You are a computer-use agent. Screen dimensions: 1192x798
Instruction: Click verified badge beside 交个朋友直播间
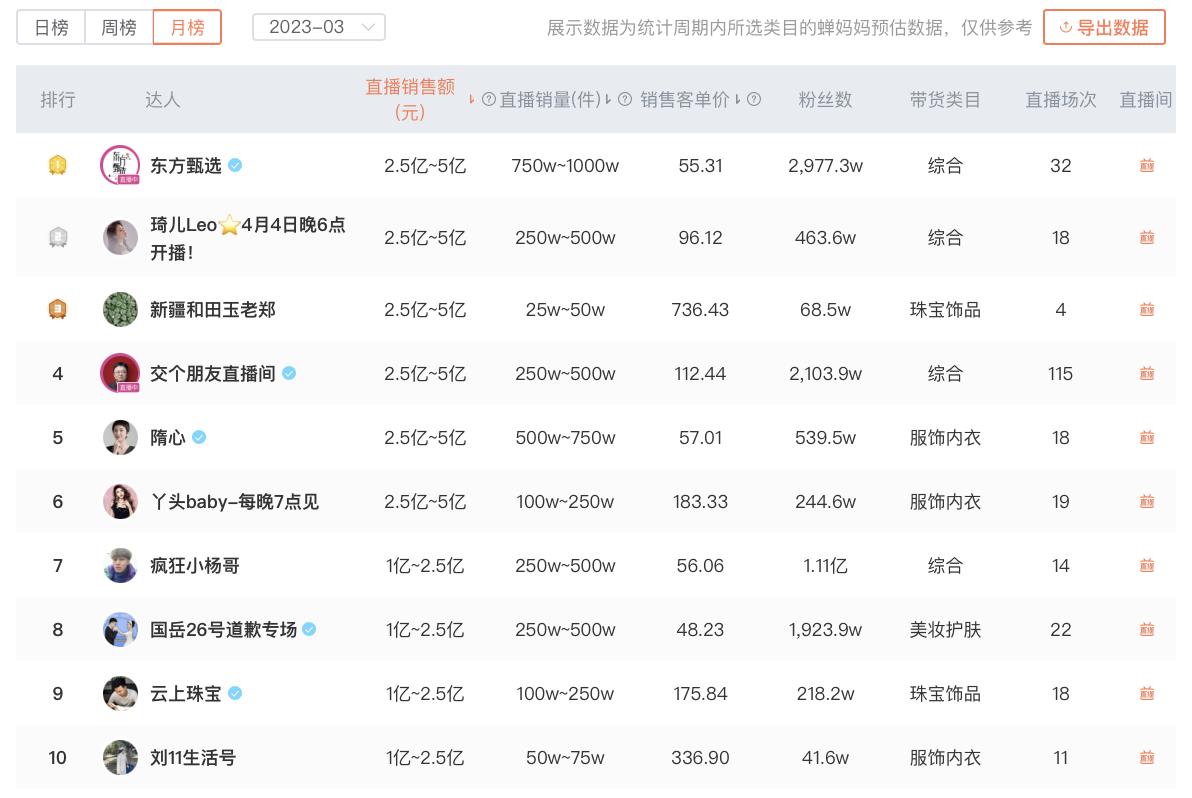click(x=289, y=373)
